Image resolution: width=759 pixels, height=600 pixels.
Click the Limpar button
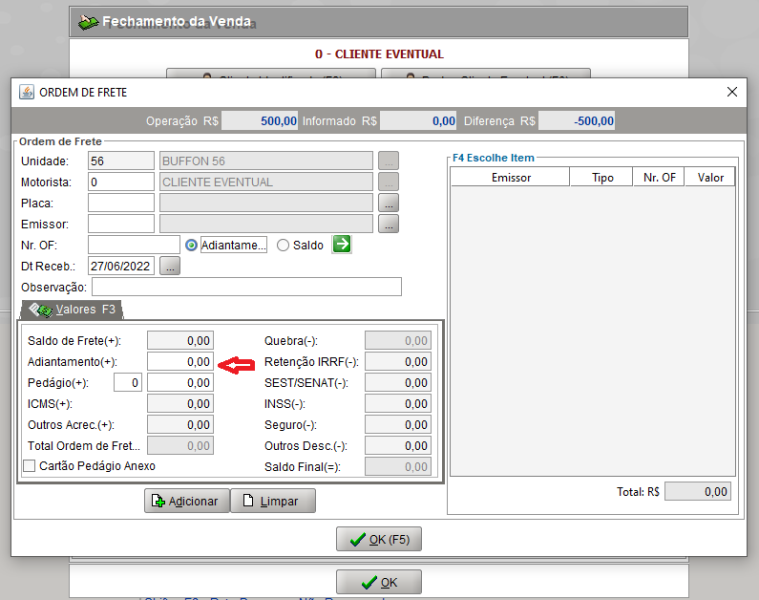(273, 501)
